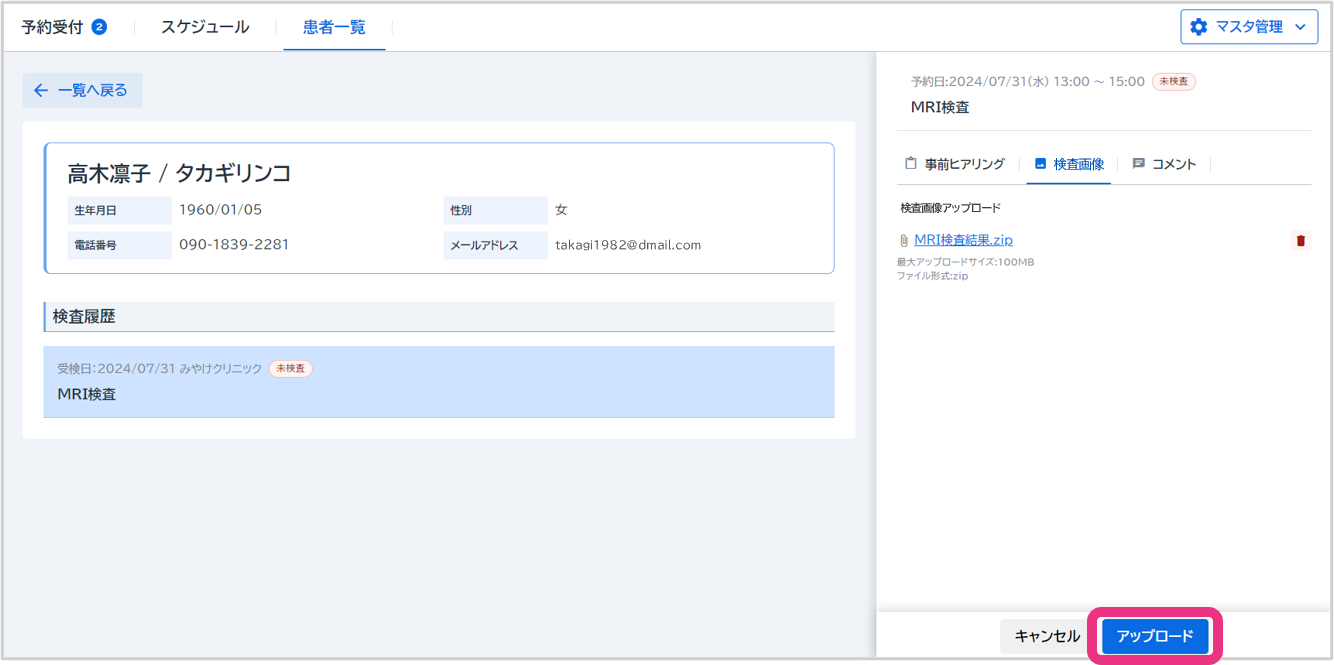Select the MRI検査 entry in 検査履歴

[x=438, y=382]
